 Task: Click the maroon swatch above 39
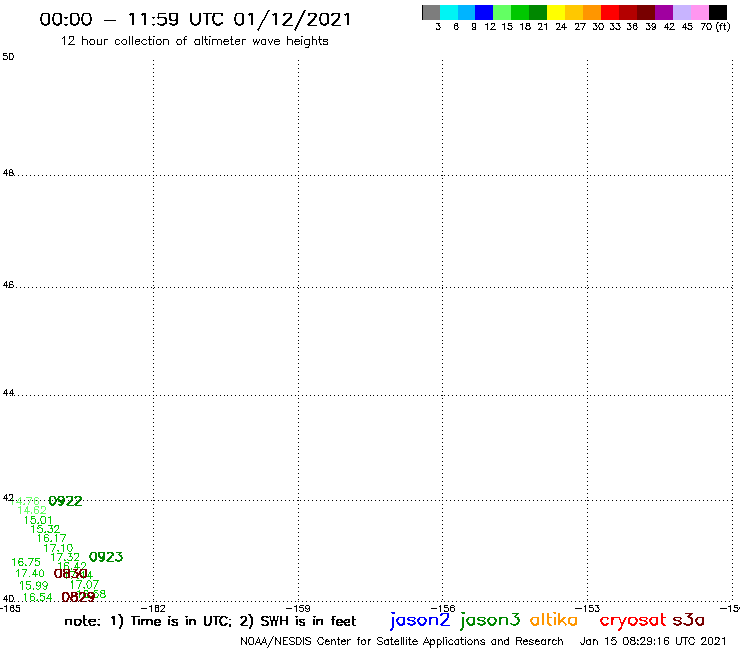(646, 13)
